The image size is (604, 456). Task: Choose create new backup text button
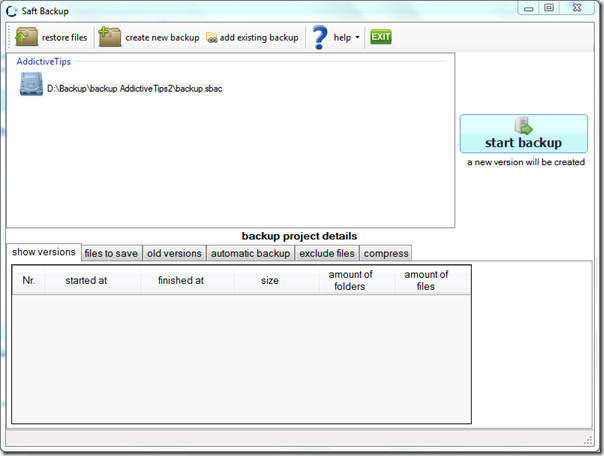tap(162, 37)
